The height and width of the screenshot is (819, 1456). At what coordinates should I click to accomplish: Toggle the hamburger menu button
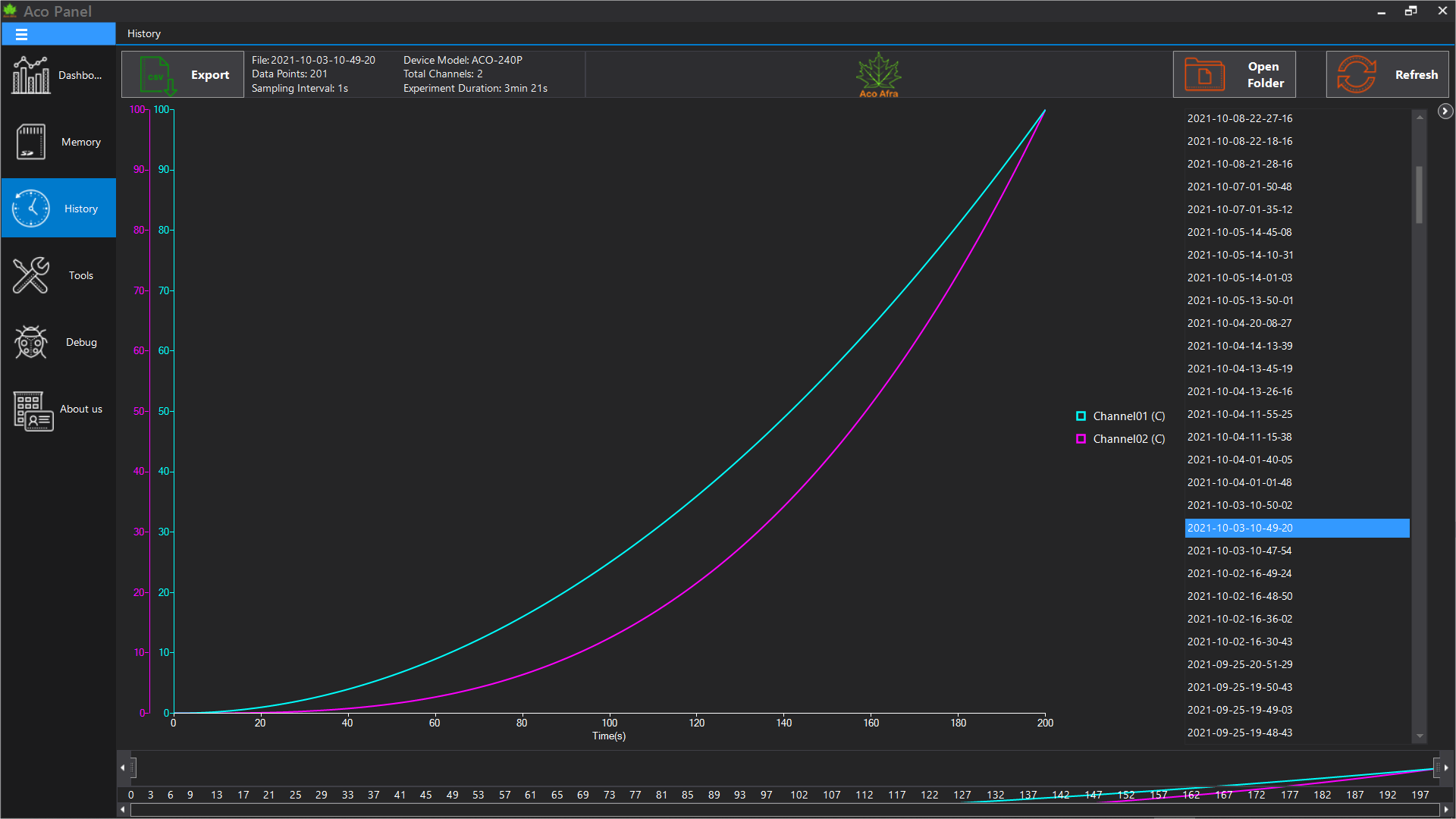[x=21, y=34]
